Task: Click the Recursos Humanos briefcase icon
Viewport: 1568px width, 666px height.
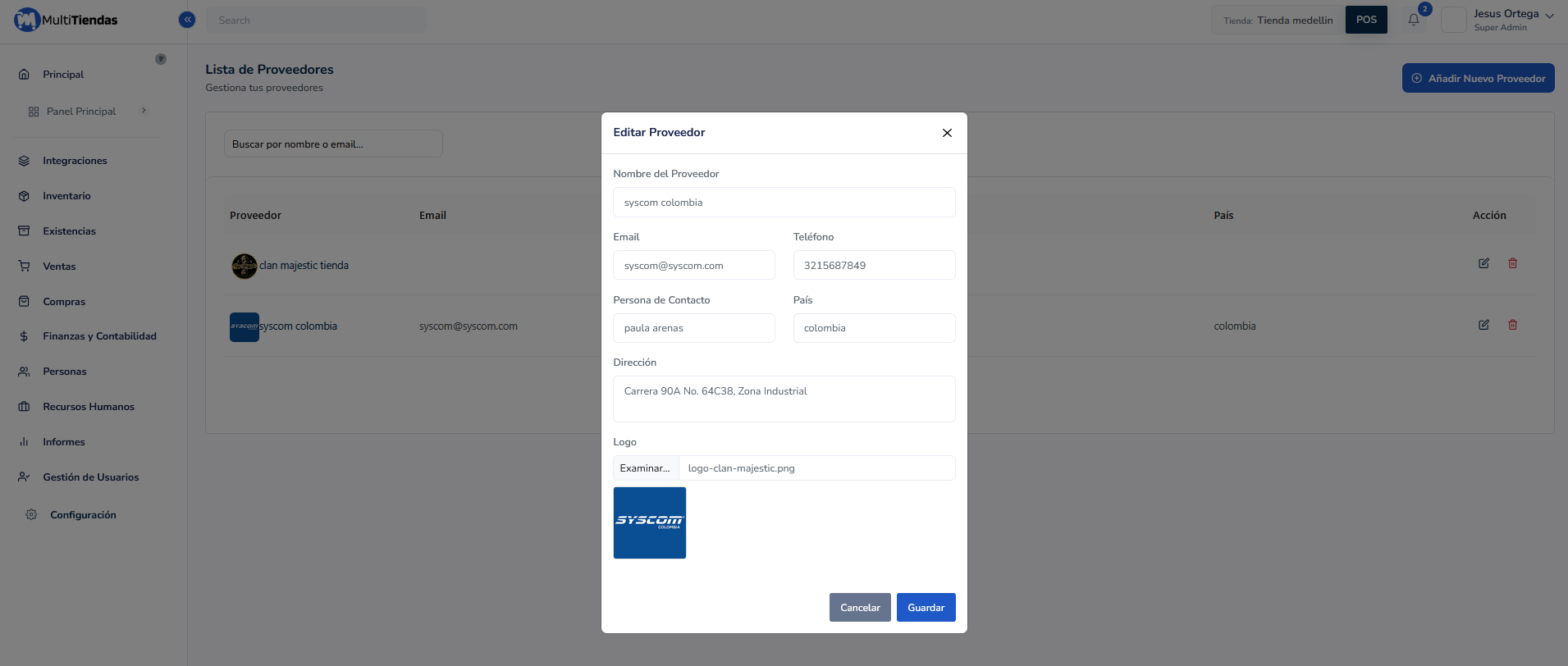Action: pyautogui.click(x=24, y=407)
